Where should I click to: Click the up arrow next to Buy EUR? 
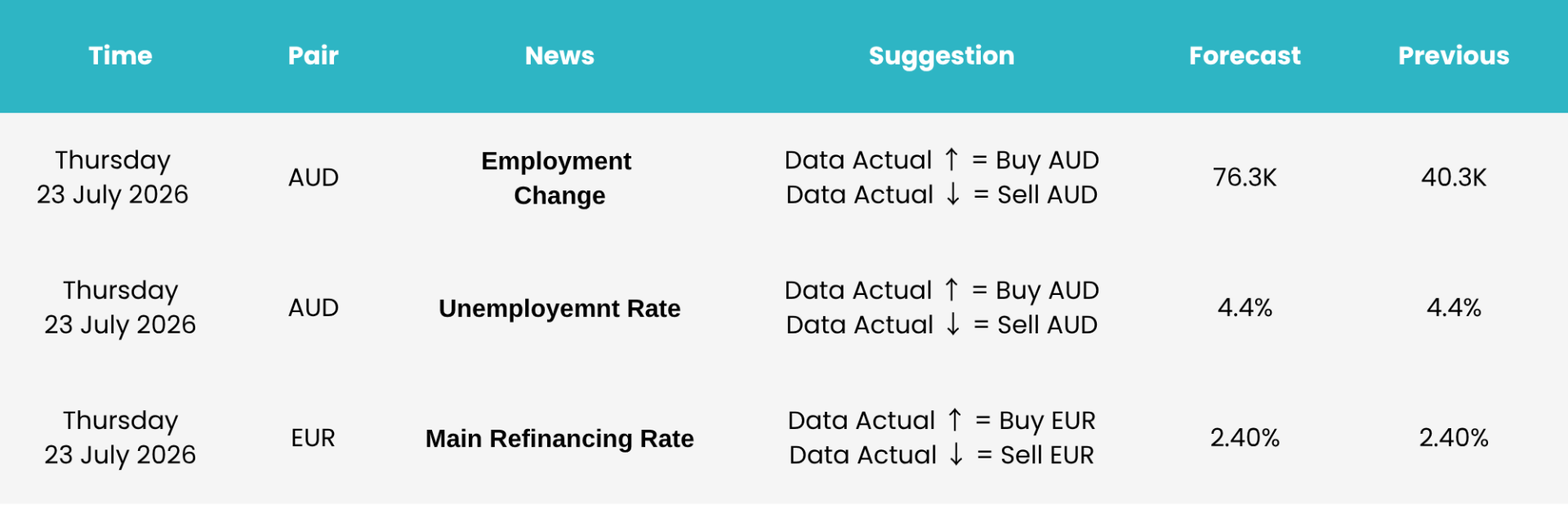pos(955,419)
